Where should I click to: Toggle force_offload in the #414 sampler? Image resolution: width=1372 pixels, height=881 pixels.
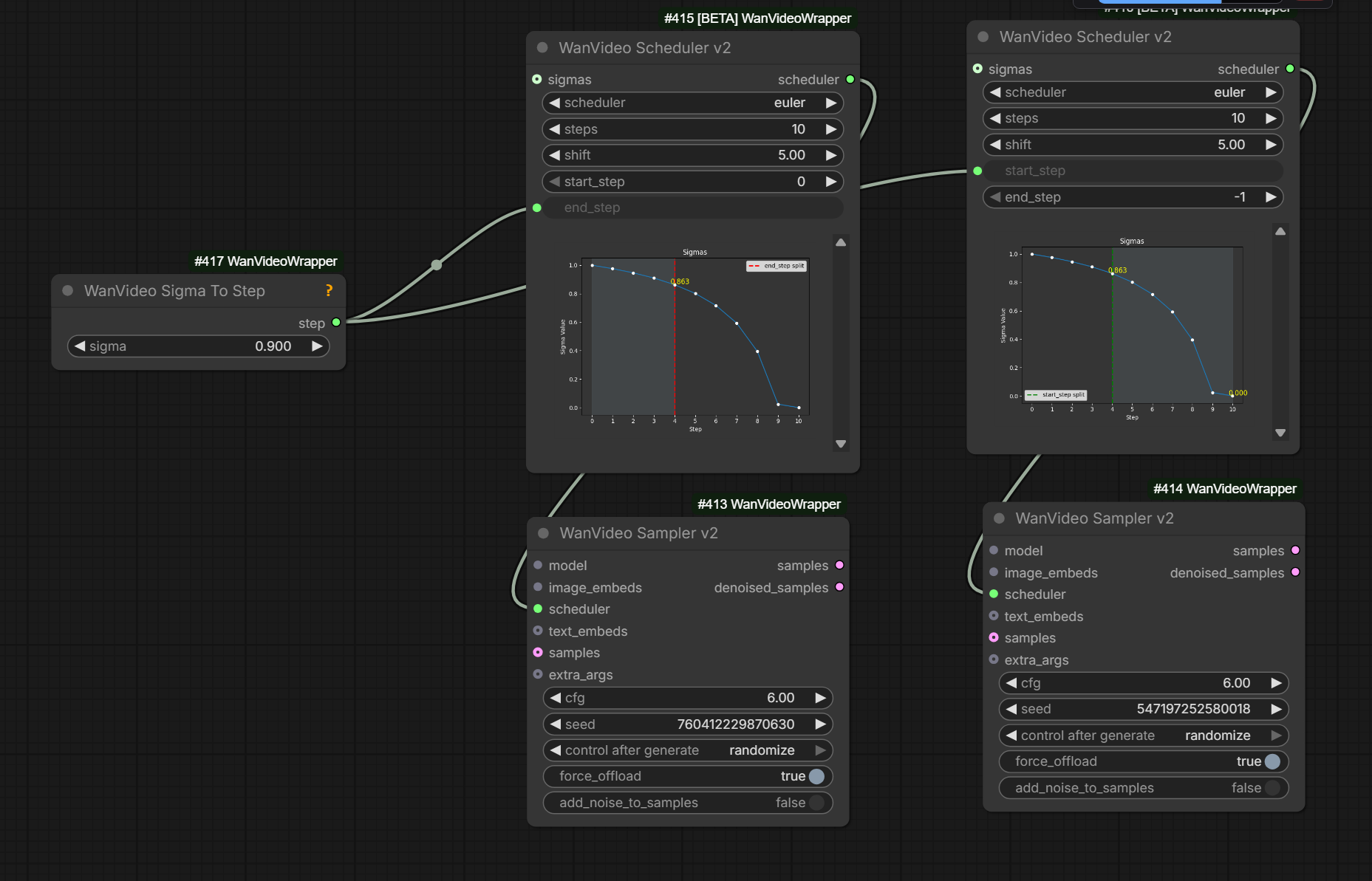[x=1272, y=761]
